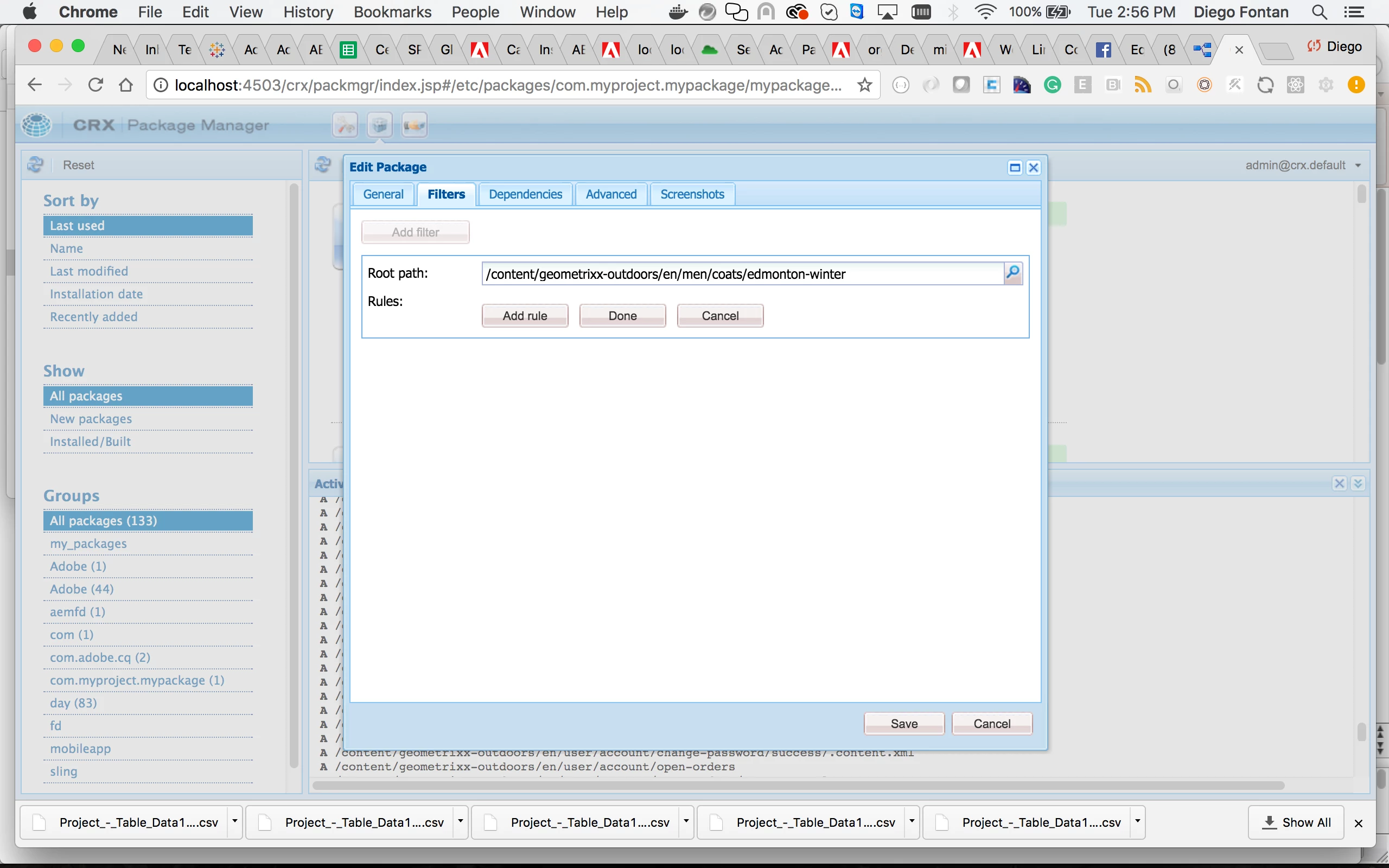The image size is (1389, 868).
Task: Click the activity log horizontal scrollbar
Action: coord(798,786)
